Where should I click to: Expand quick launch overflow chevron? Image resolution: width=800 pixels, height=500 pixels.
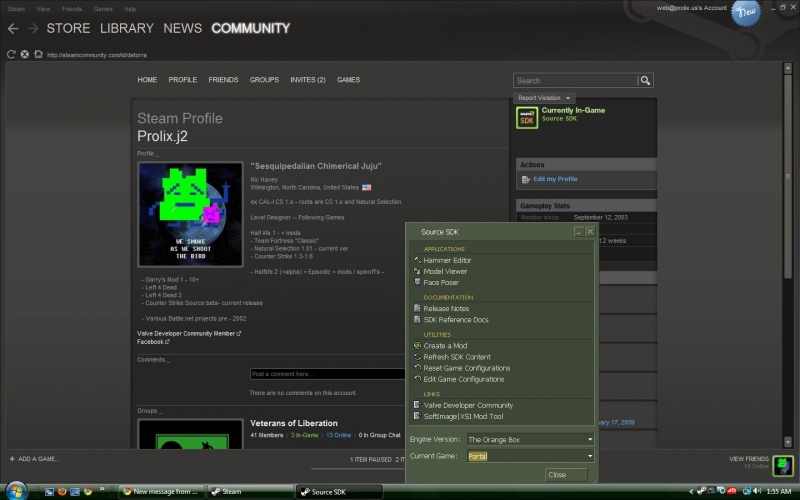coord(102,489)
